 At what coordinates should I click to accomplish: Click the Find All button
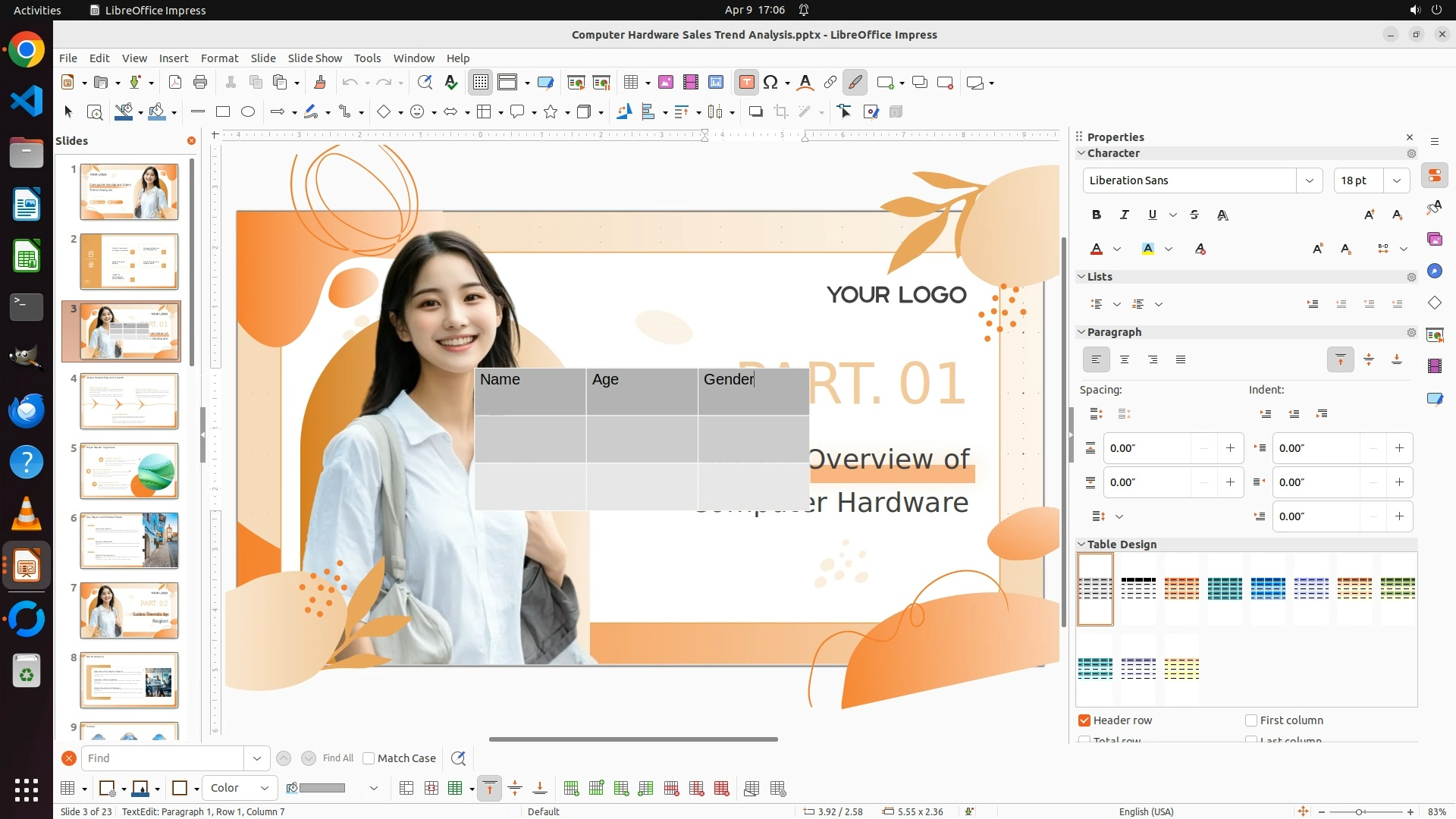point(337,758)
